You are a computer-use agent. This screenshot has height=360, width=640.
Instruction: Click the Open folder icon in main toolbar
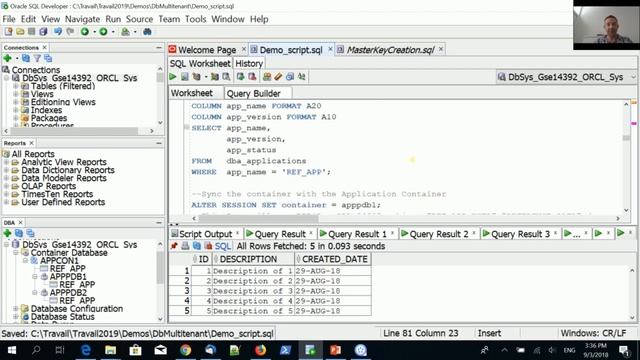pos(20,31)
